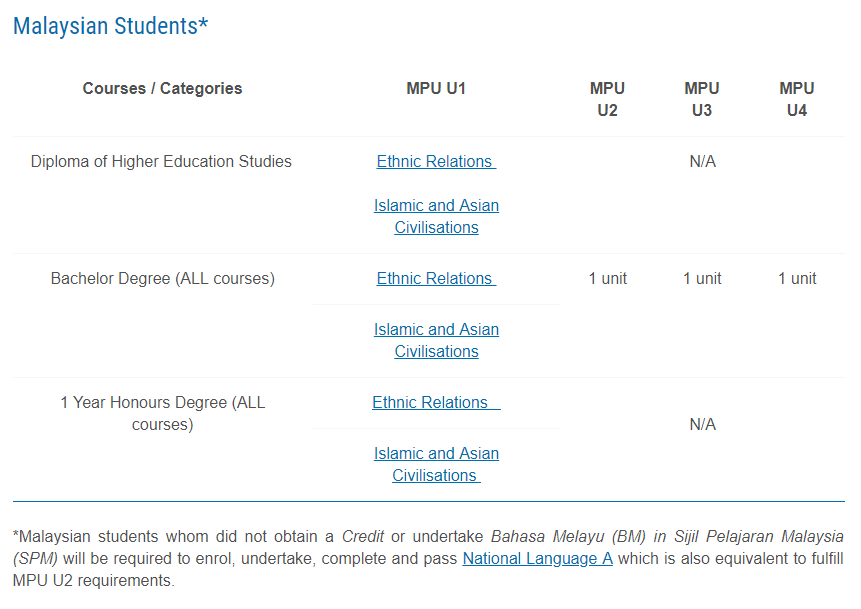Select Ethnic Relations in 1 Year Honours row
The width and height of the screenshot is (861, 609).
tap(436, 403)
